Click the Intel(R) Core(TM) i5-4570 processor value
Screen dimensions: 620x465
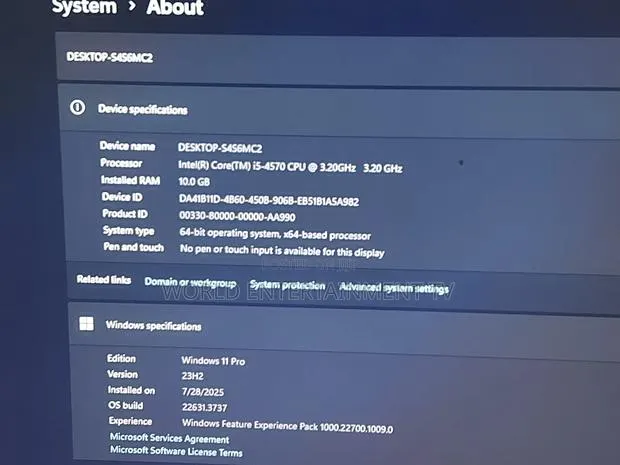[x=290, y=166]
